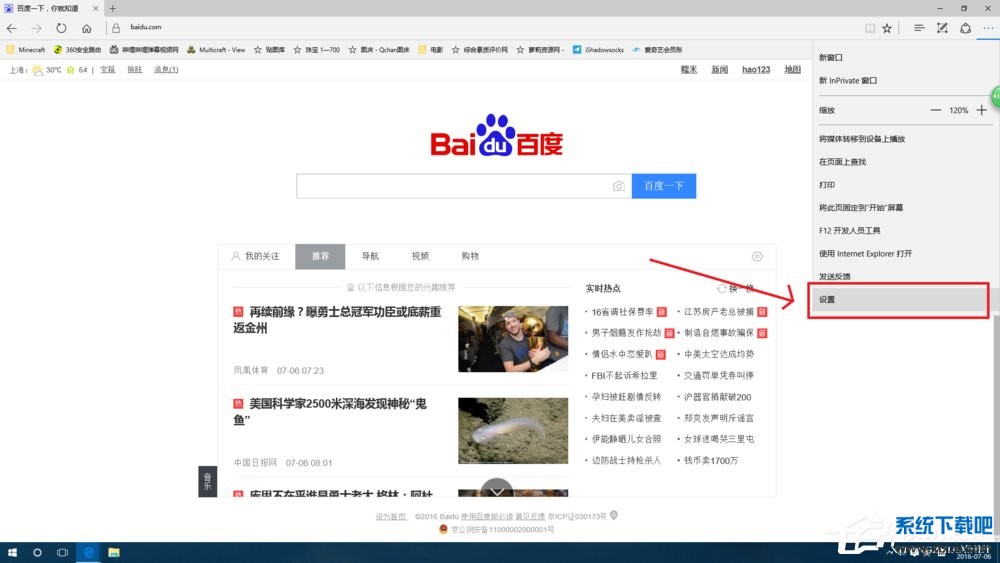Image resolution: width=1000 pixels, height=563 pixels.
Task: Click camera image search icon
Action: (618, 186)
